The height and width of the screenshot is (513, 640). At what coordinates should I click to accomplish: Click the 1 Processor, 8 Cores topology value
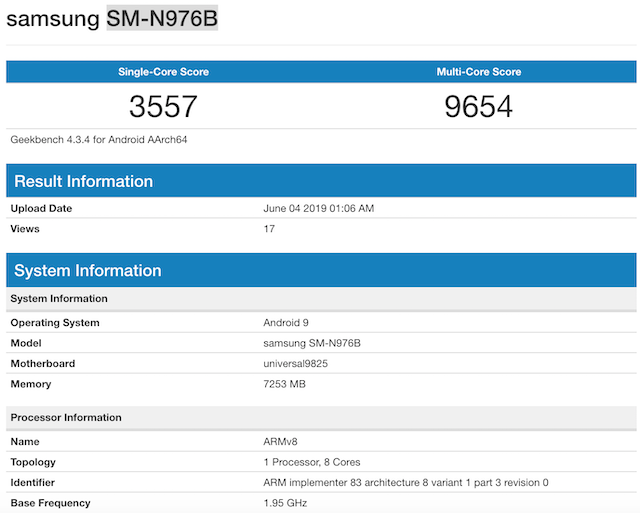tap(311, 462)
